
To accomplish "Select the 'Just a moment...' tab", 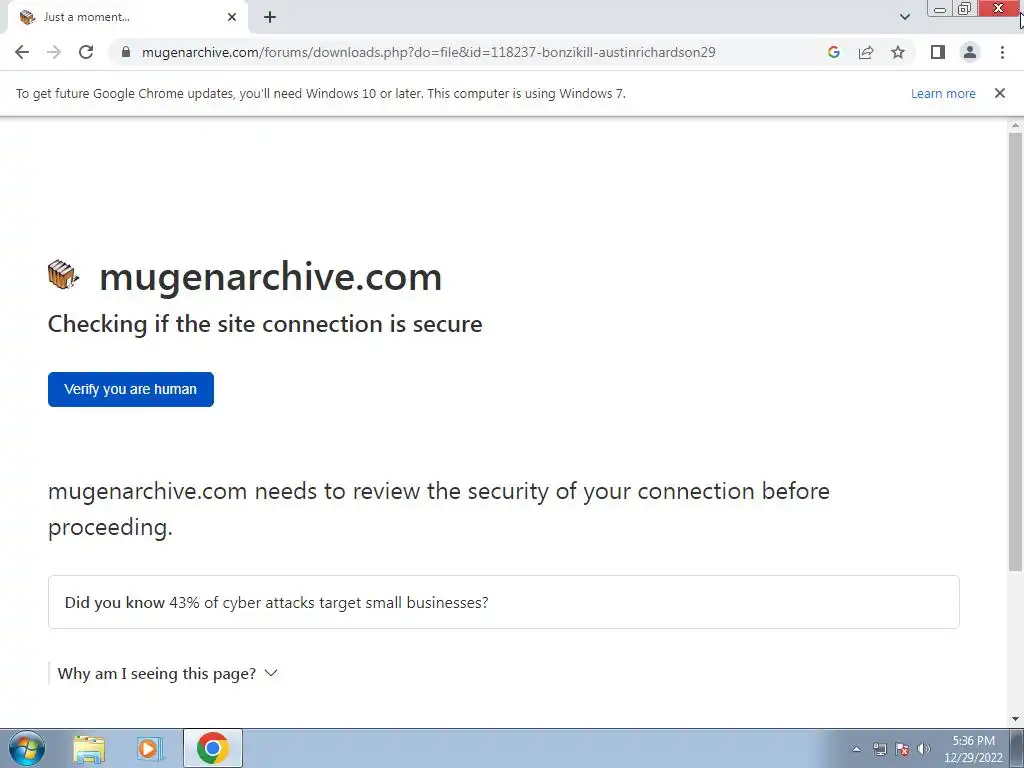I will (x=127, y=18).
